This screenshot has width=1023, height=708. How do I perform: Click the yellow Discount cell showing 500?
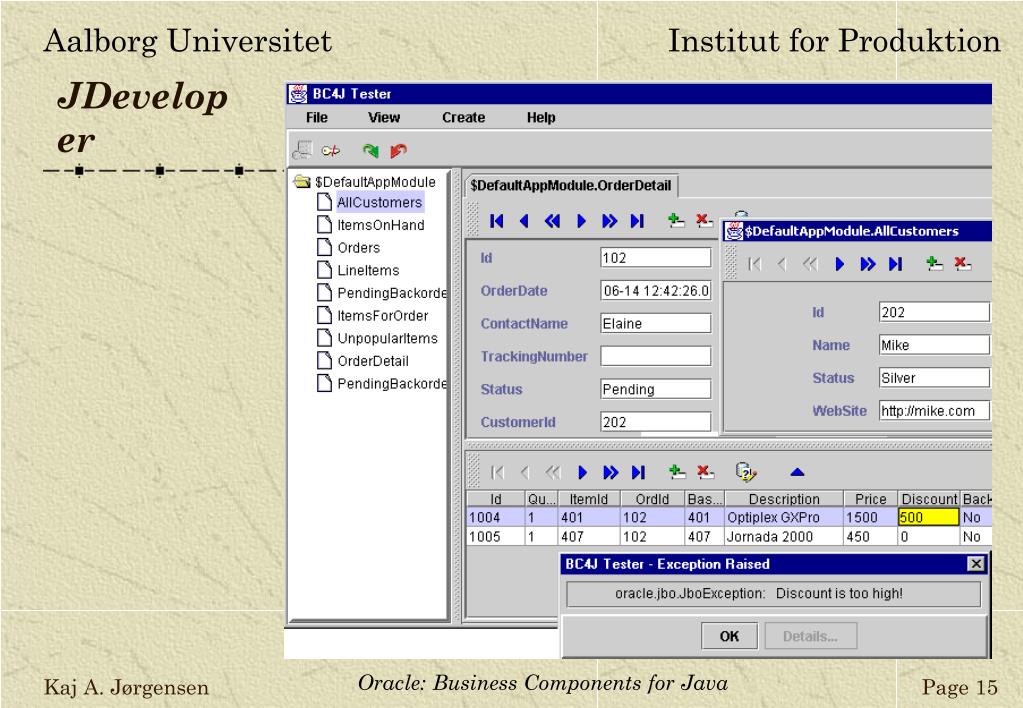click(x=928, y=517)
